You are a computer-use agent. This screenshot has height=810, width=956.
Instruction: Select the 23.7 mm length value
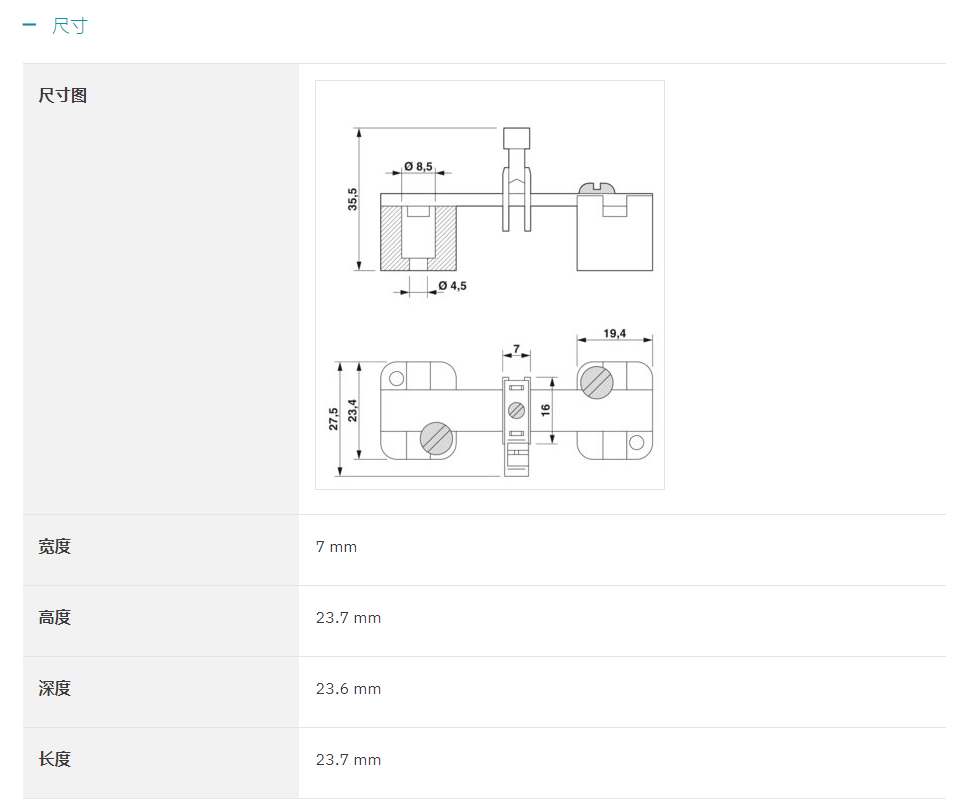(x=348, y=760)
